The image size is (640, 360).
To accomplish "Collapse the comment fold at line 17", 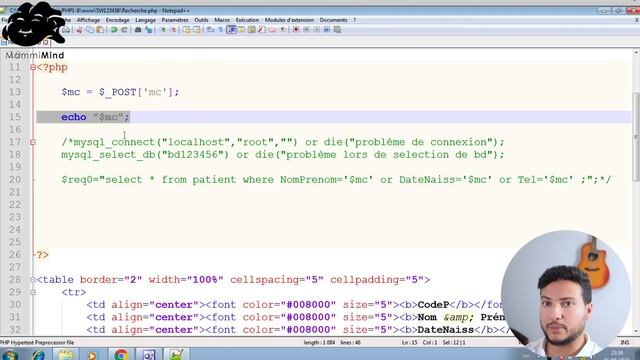I will pos(33,142).
